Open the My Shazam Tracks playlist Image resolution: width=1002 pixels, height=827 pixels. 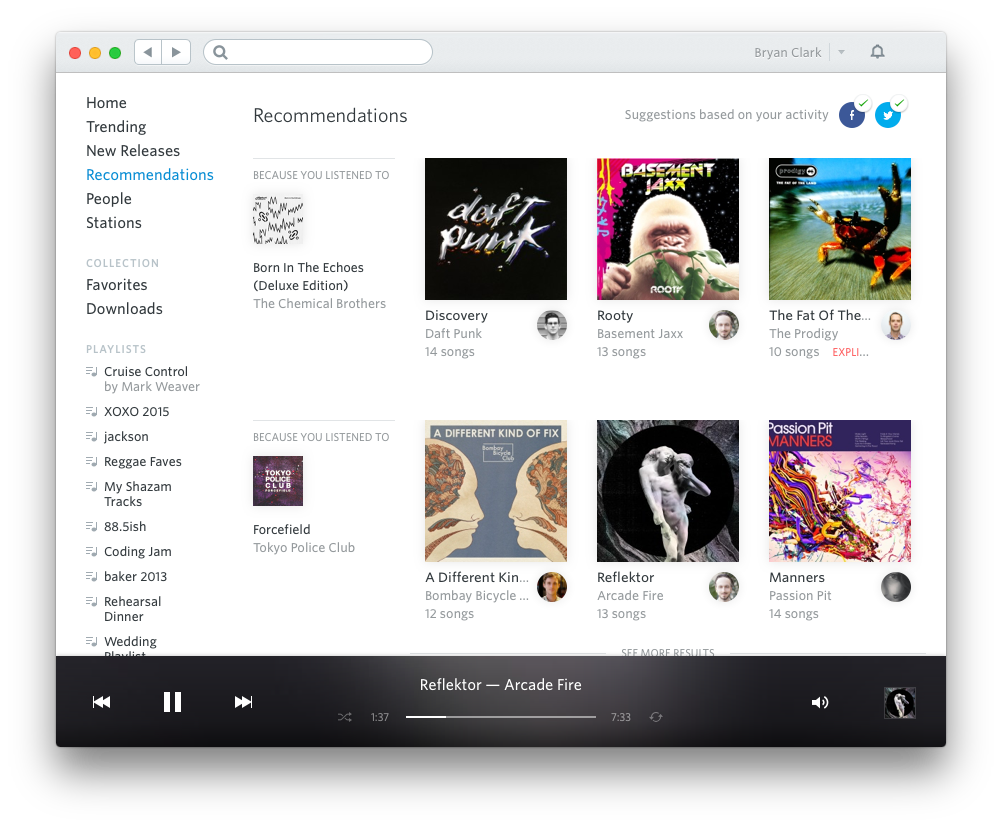tap(137, 494)
